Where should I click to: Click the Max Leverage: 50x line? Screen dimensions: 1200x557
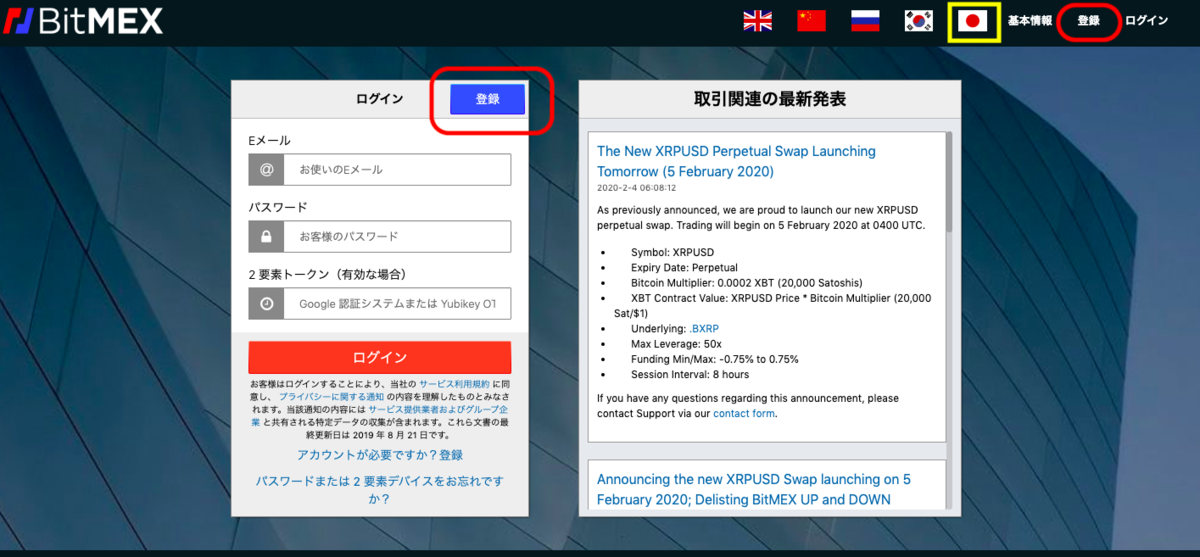pyautogui.click(x=674, y=343)
